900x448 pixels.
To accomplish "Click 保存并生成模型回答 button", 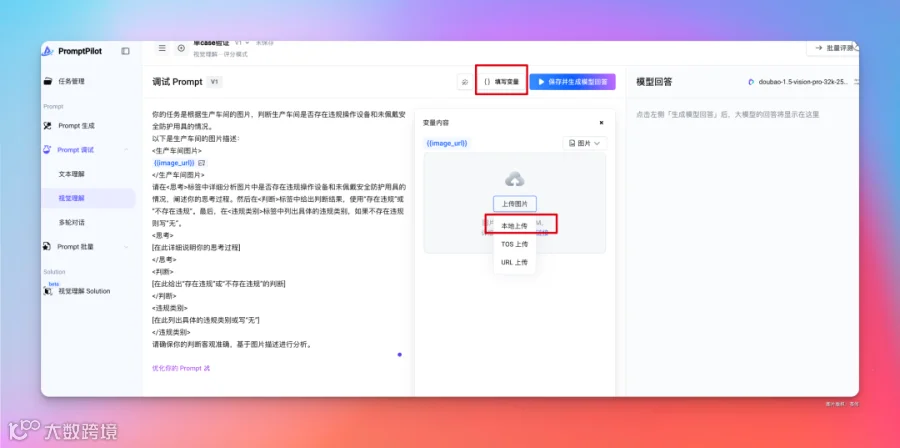I will tap(572, 82).
